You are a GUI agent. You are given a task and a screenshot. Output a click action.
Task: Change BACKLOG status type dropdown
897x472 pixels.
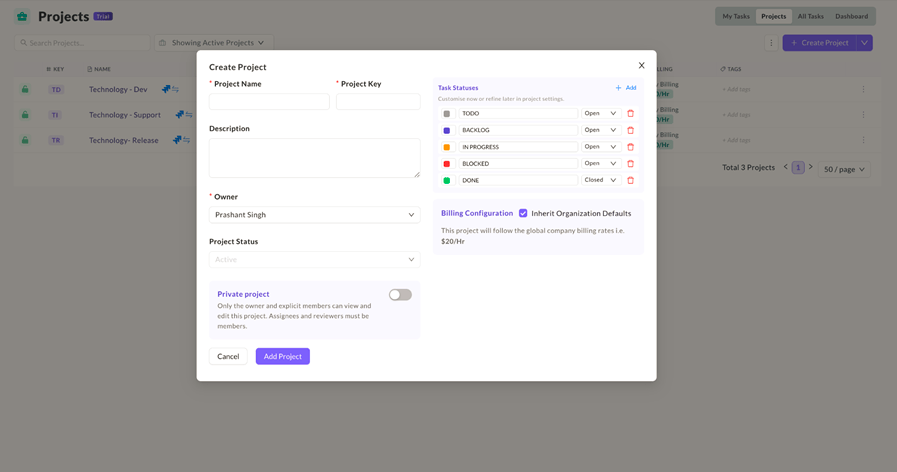[600, 130]
